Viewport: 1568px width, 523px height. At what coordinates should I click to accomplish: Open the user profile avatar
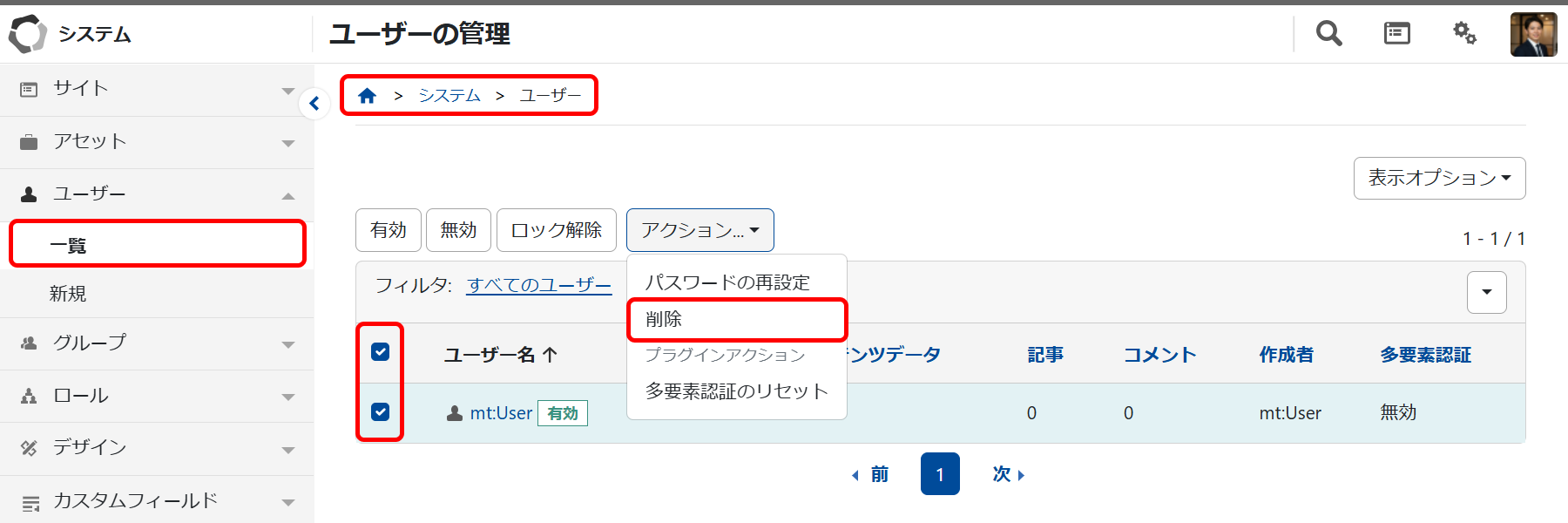(1533, 35)
